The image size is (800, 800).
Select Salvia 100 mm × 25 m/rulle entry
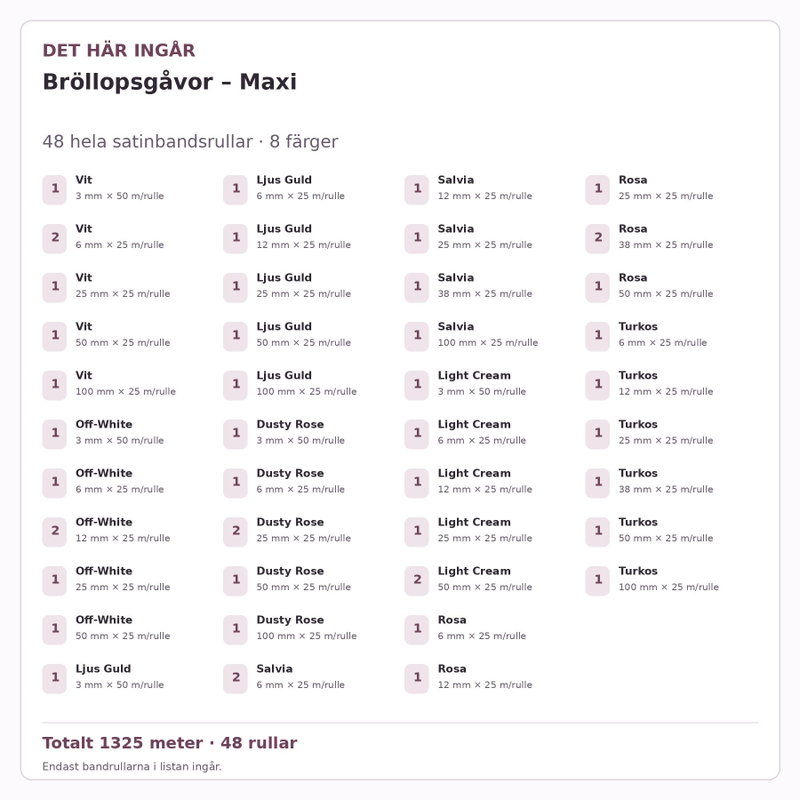(471, 335)
